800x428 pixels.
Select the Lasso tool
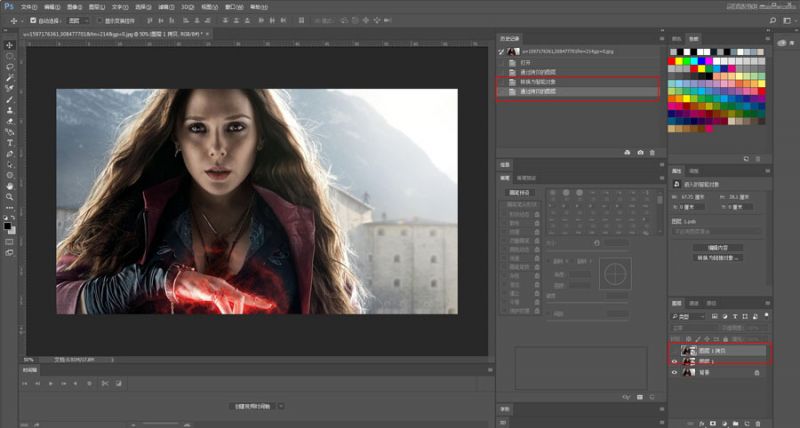(x=10, y=67)
